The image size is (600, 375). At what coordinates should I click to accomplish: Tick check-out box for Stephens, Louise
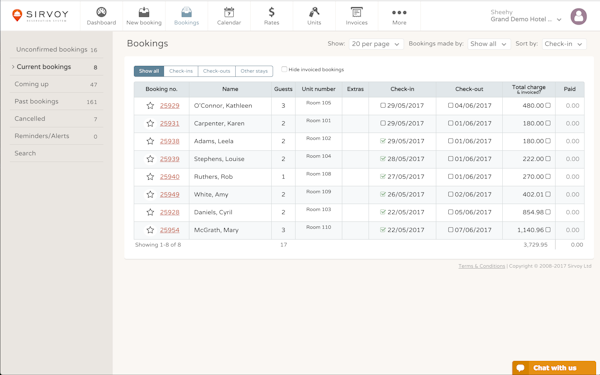tap(450, 158)
